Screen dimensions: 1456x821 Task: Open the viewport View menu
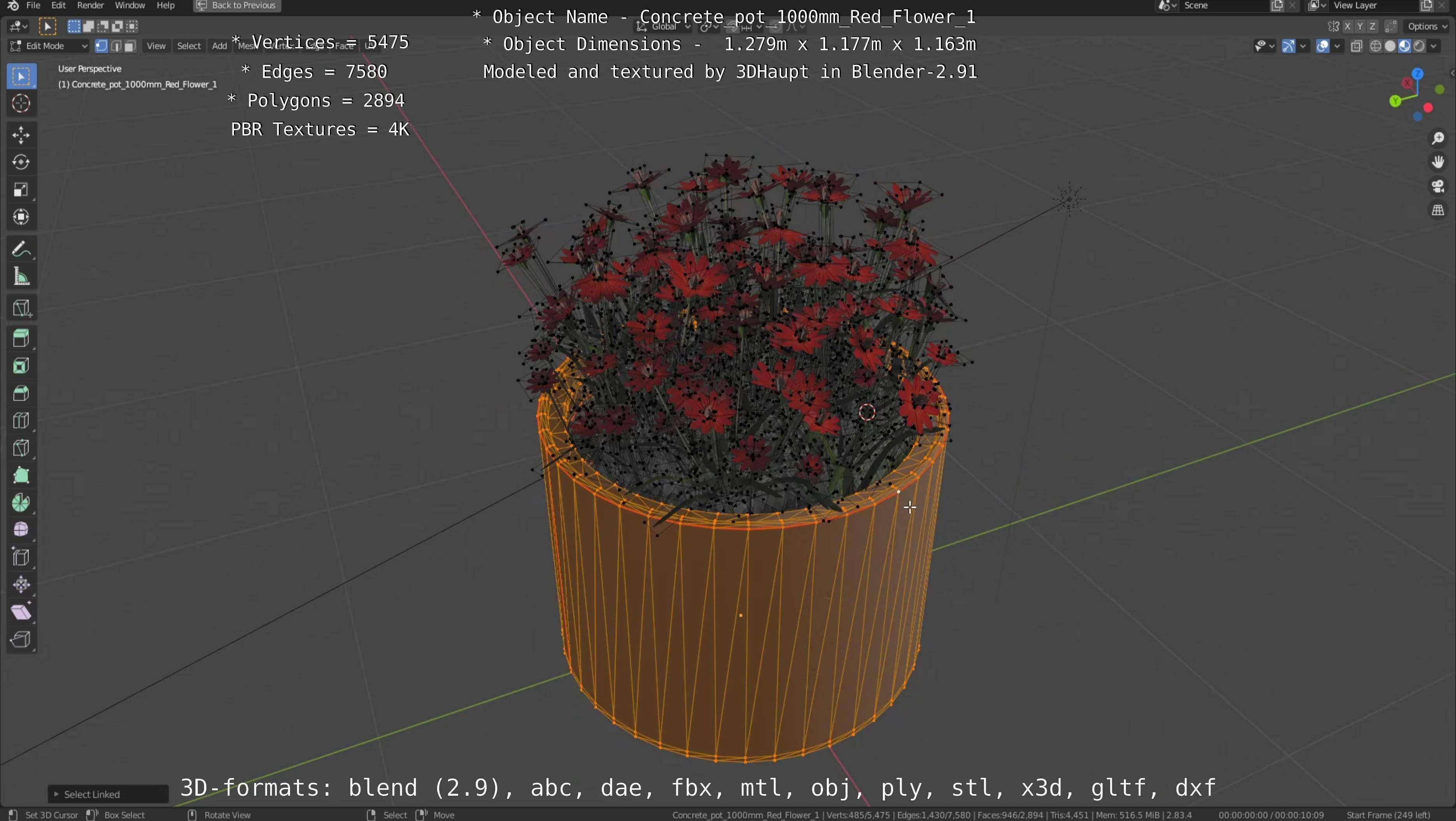[x=156, y=46]
